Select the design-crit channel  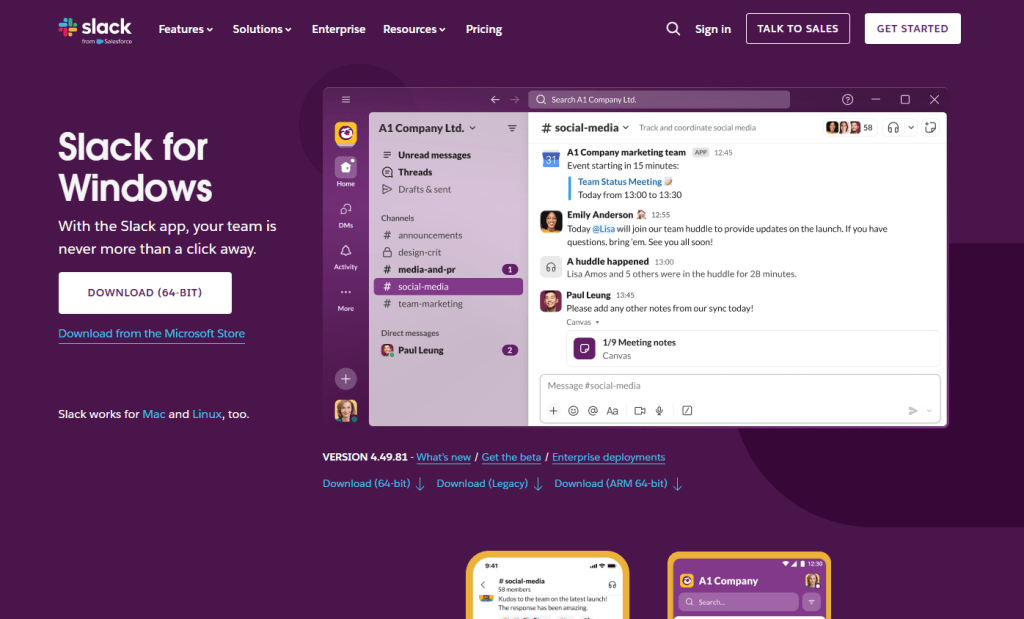point(448,252)
